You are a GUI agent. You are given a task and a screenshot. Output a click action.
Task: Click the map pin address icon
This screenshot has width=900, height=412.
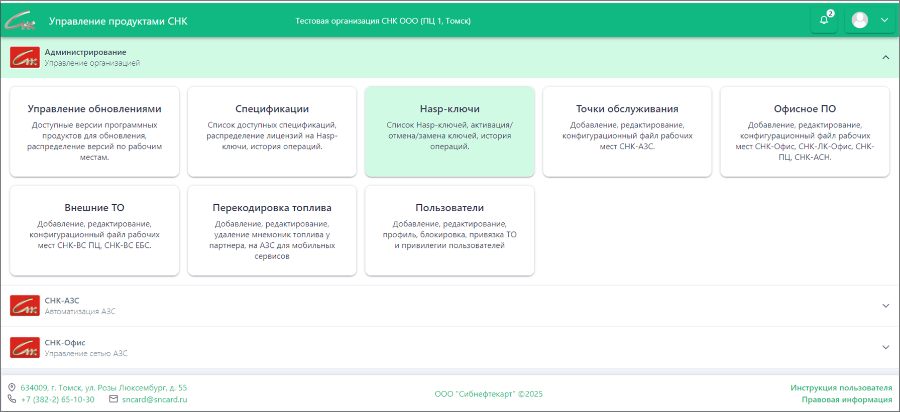[11, 387]
